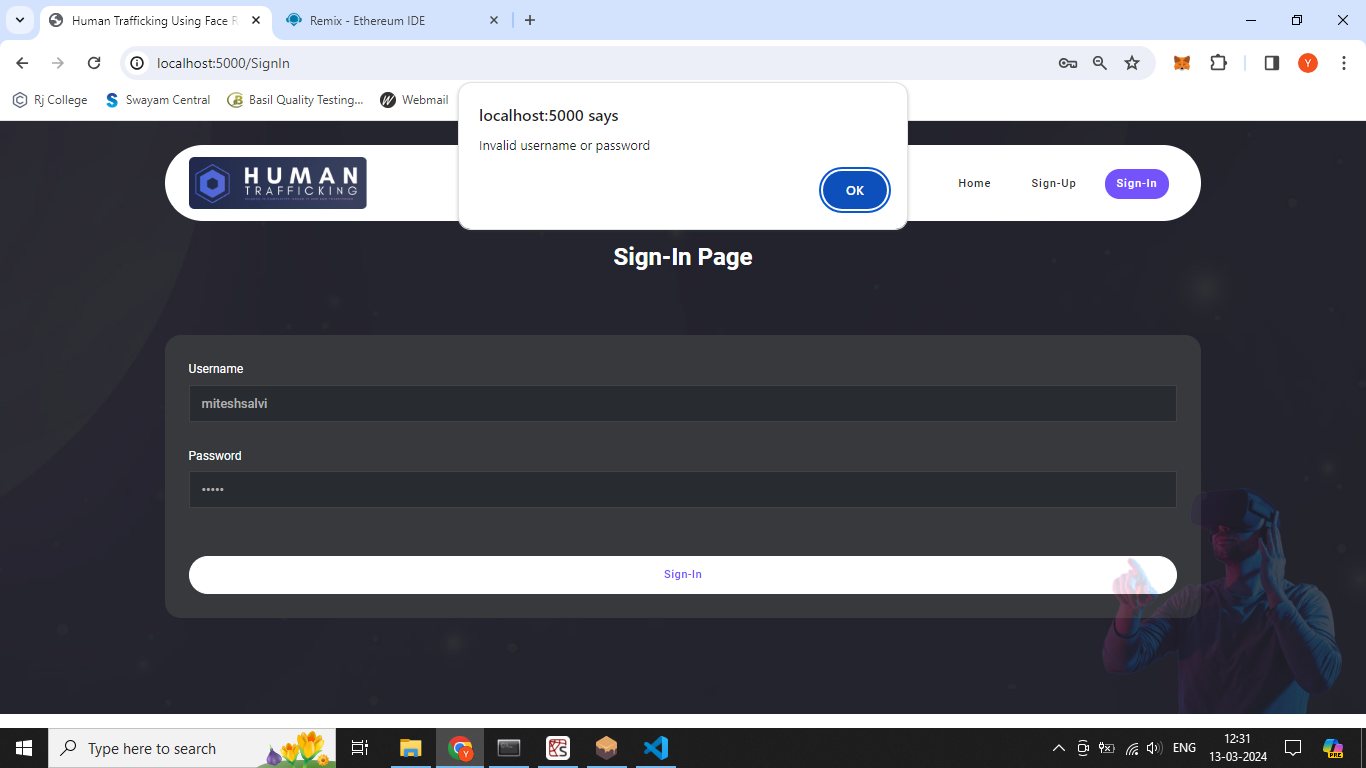Show hidden system tray icons
The width and height of the screenshot is (1366, 768).
pos(1058,748)
